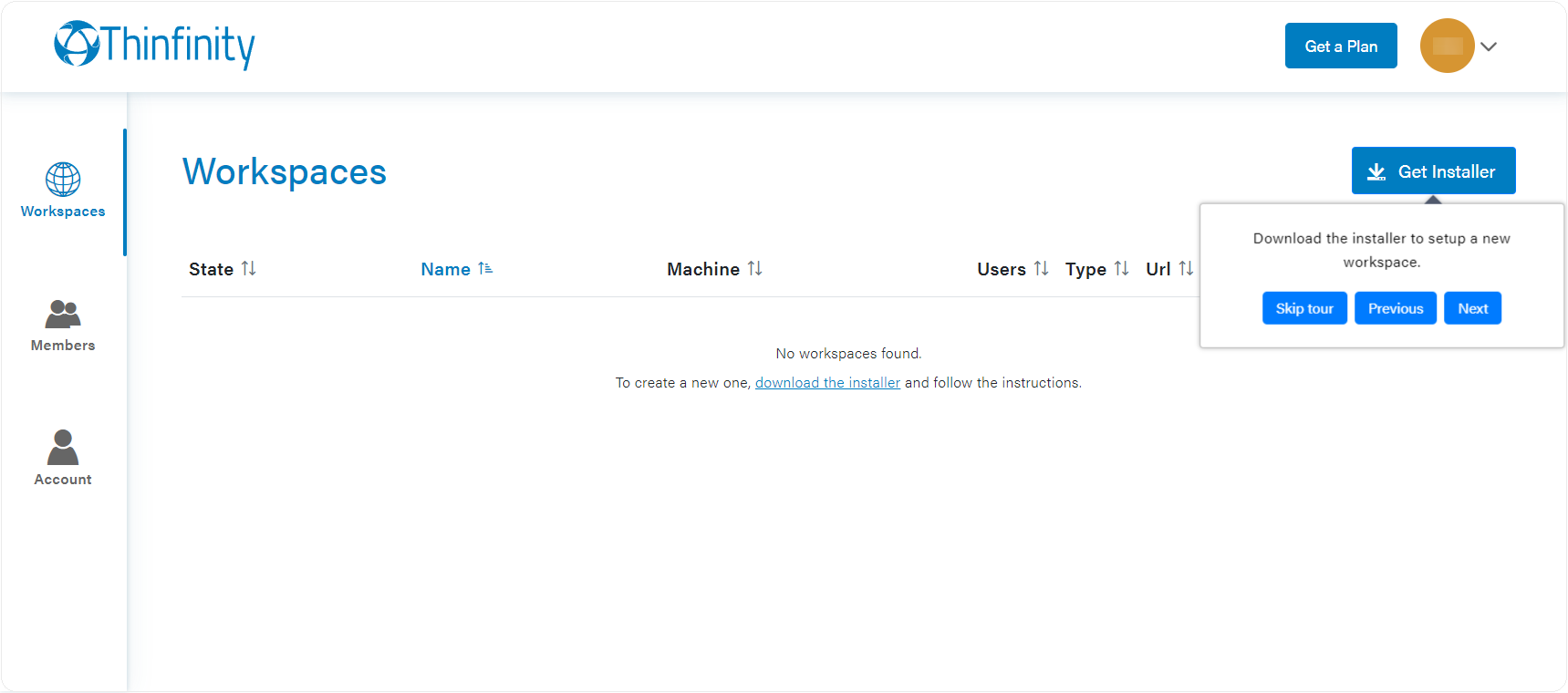Expand the user profile chevron menu
1568x693 pixels.
click(1489, 47)
